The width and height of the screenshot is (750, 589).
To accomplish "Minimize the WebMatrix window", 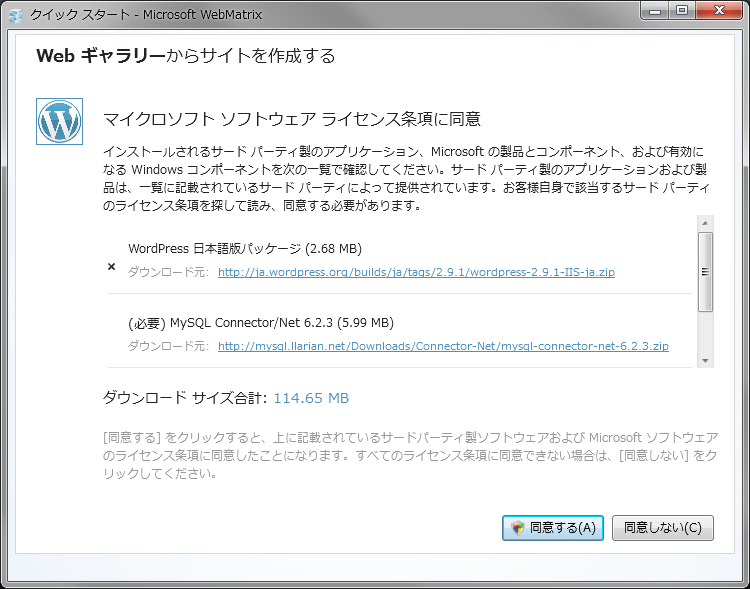I will coord(655,11).
